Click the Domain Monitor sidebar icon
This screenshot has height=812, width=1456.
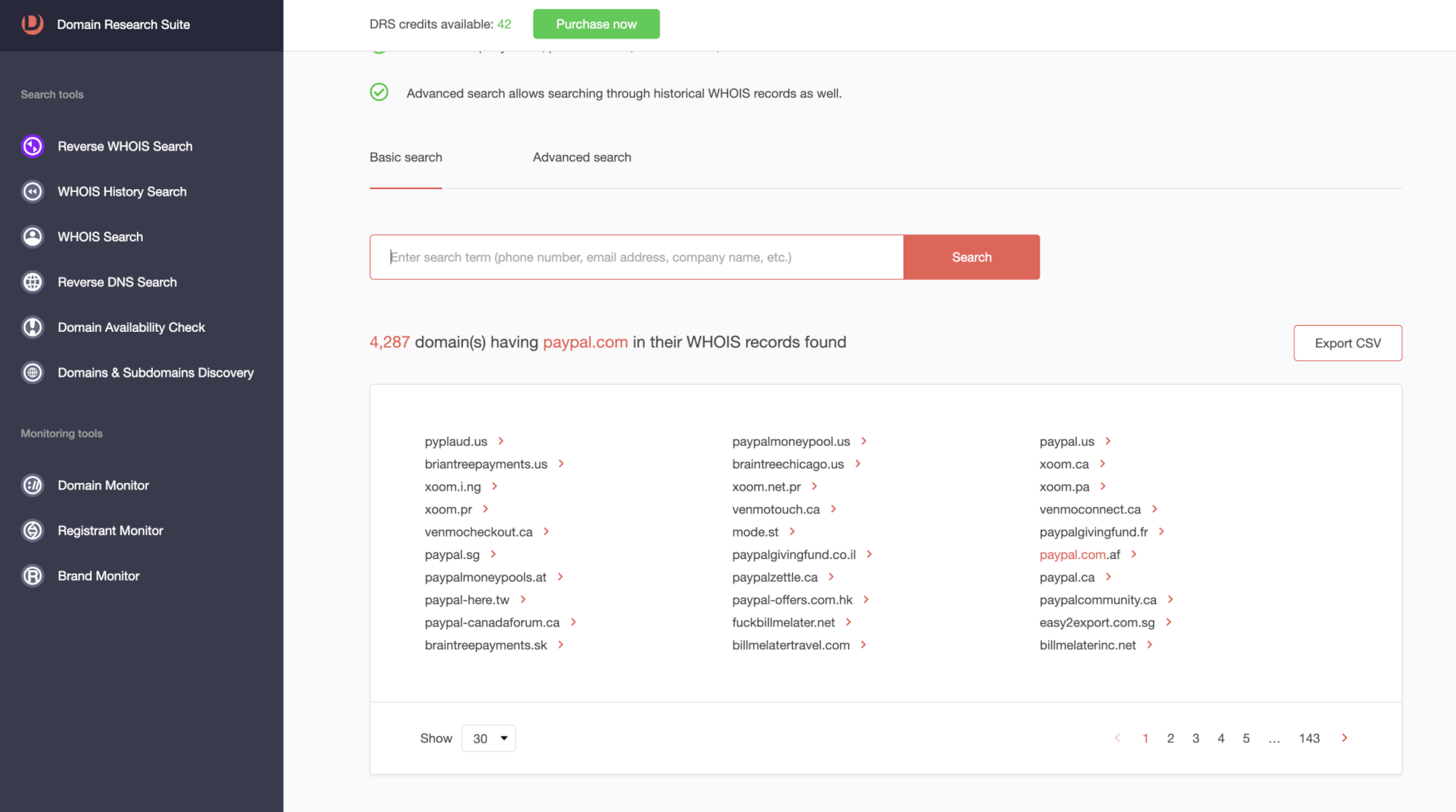click(x=33, y=485)
